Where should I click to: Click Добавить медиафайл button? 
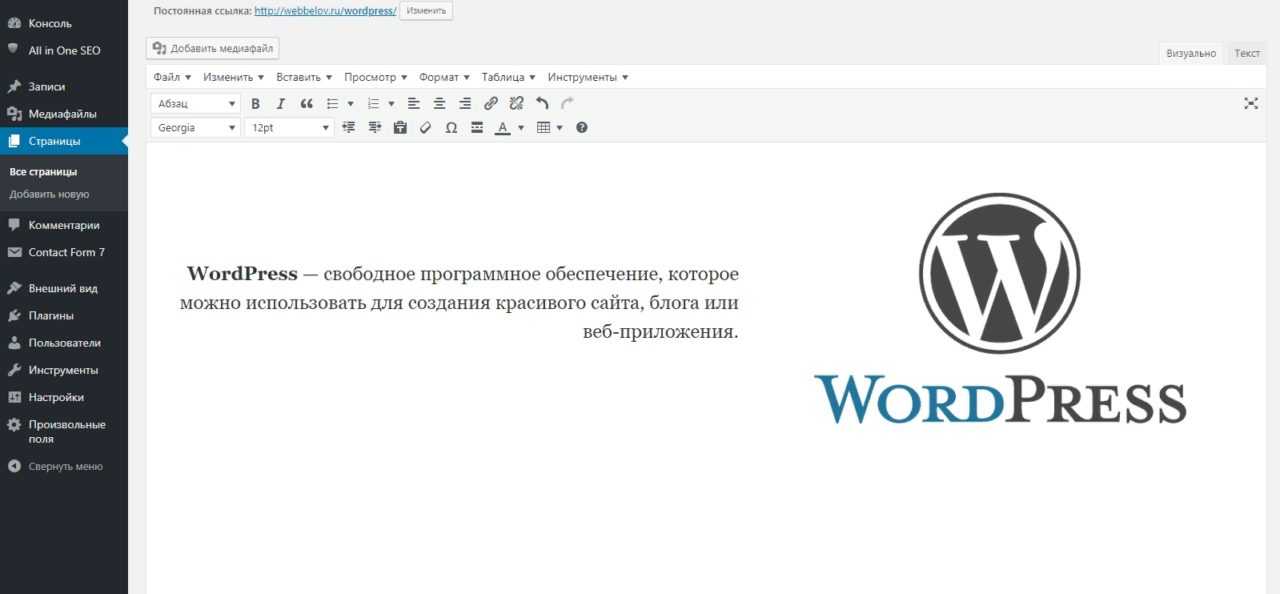[x=212, y=47]
